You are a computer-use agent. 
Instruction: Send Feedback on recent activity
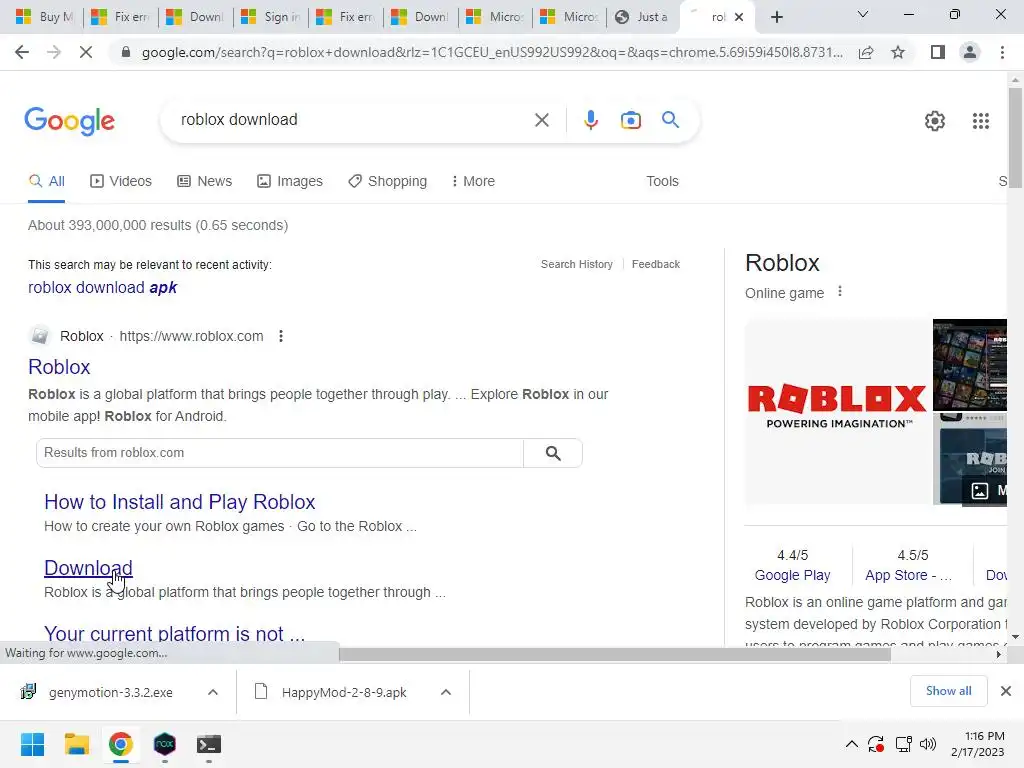pos(656,264)
